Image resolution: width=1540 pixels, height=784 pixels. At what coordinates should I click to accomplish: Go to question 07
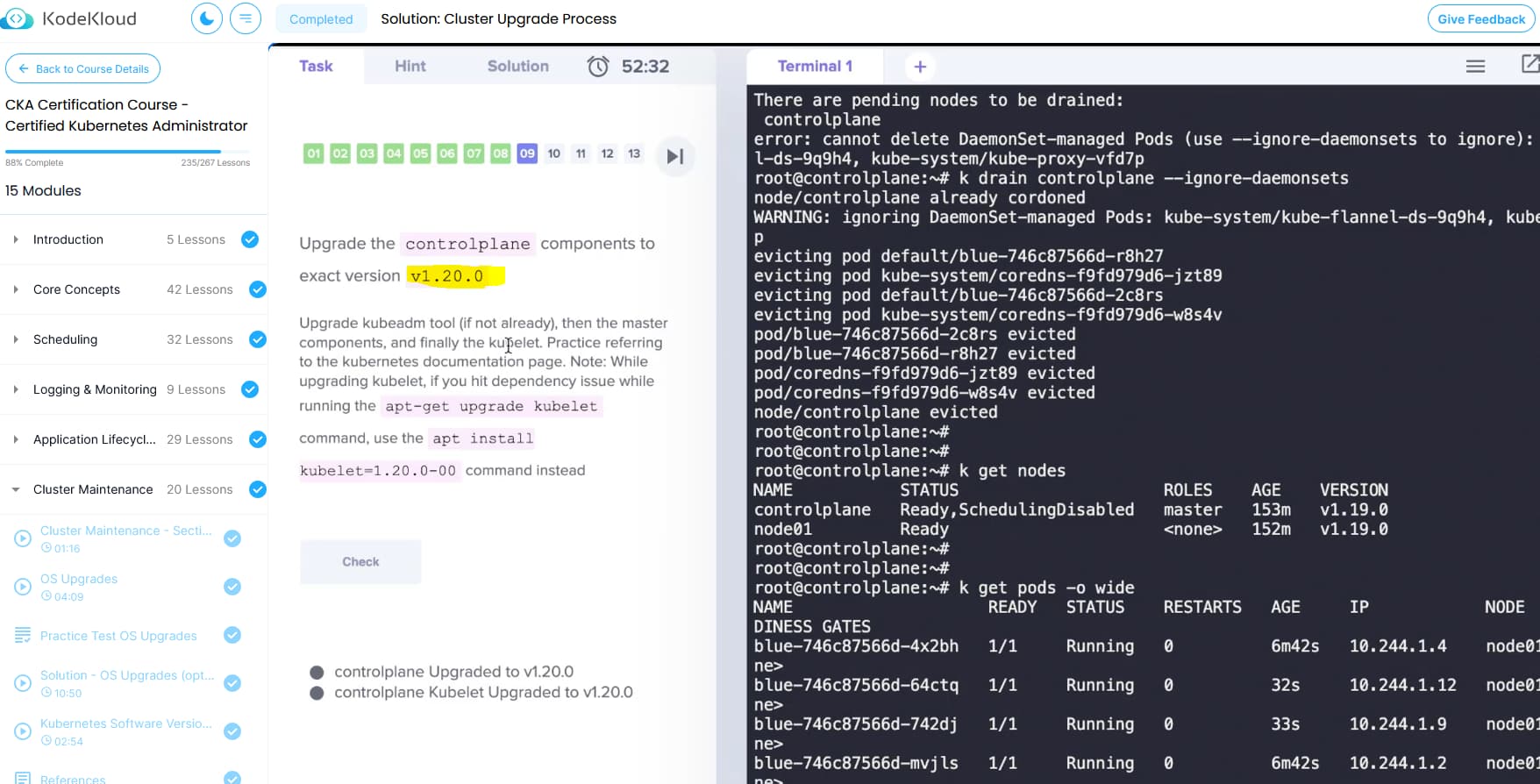(474, 153)
